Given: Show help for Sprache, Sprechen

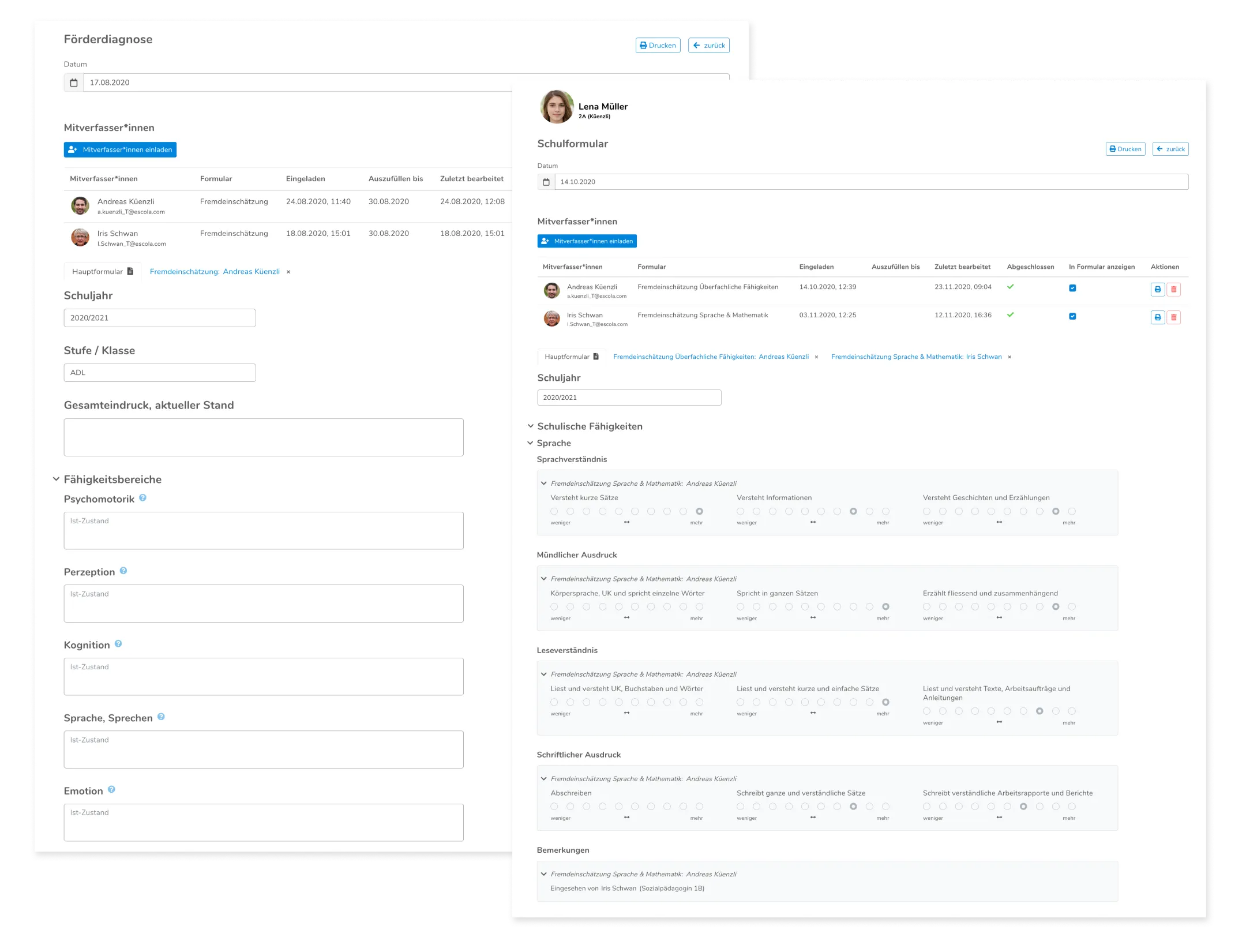Looking at the screenshot, I should 161,717.
